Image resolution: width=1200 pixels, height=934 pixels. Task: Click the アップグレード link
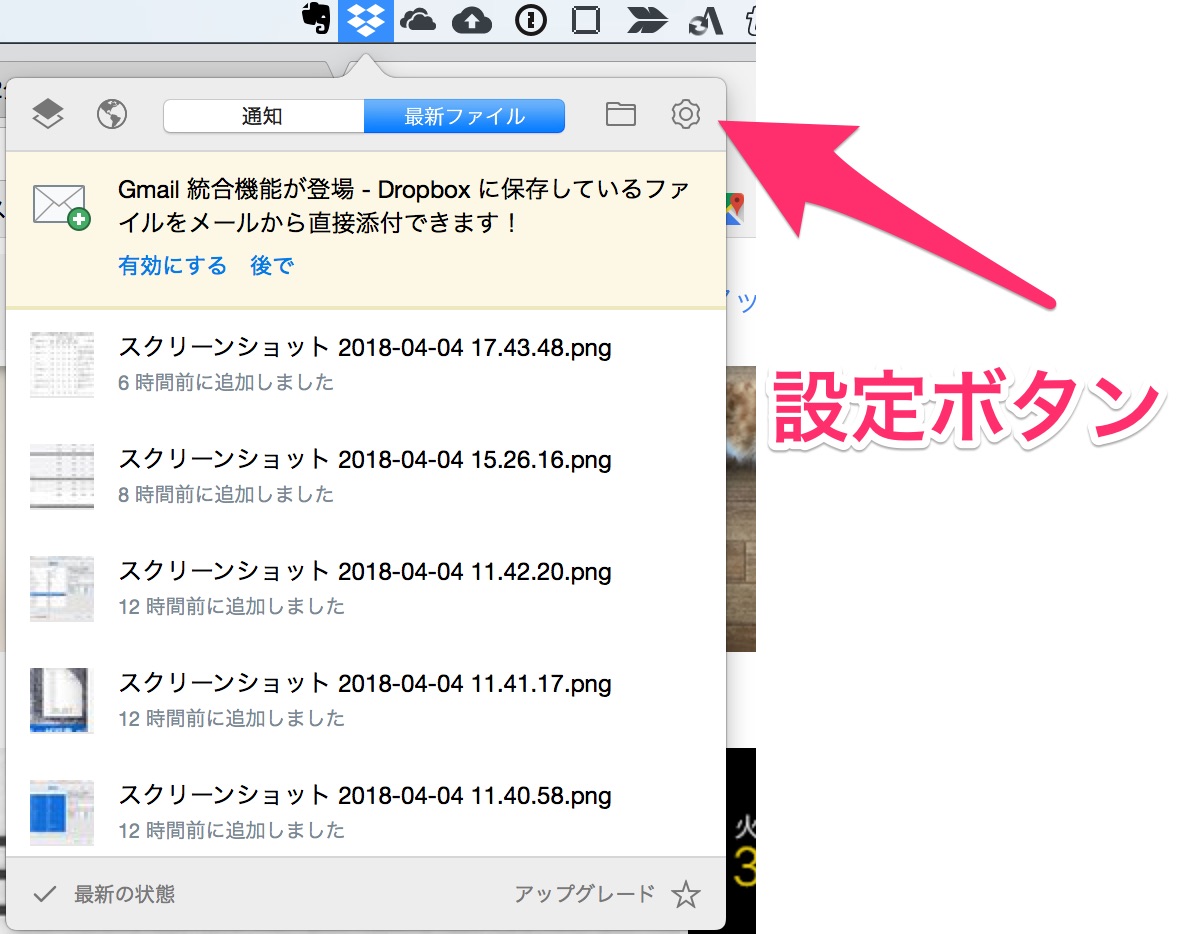[585, 894]
